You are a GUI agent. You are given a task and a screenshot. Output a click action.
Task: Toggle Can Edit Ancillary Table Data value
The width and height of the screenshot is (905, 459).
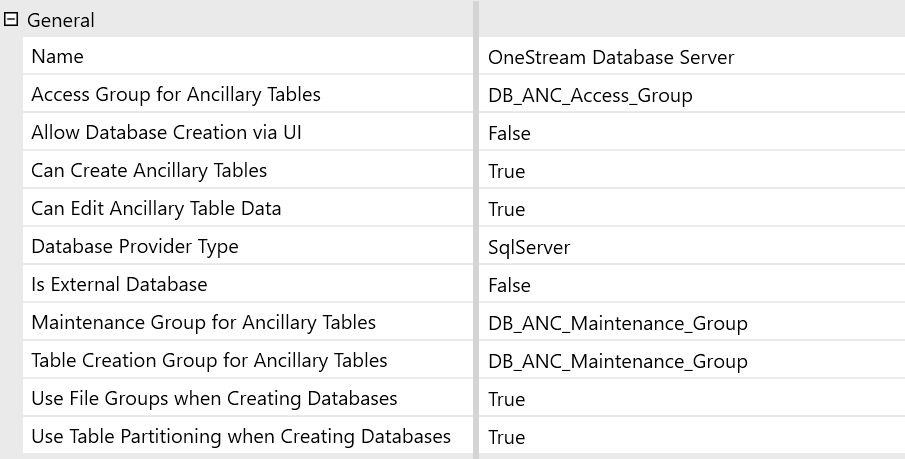pyautogui.click(x=692, y=208)
